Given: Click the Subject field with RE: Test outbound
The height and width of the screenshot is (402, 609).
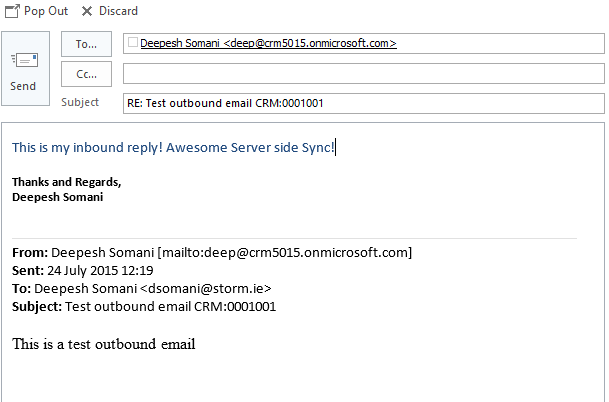Looking at the screenshot, I should tap(362, 103).
